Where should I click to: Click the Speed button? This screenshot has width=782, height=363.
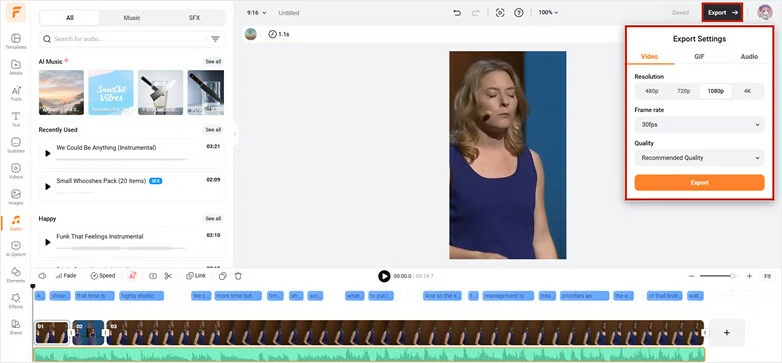(x=103, y=276)
